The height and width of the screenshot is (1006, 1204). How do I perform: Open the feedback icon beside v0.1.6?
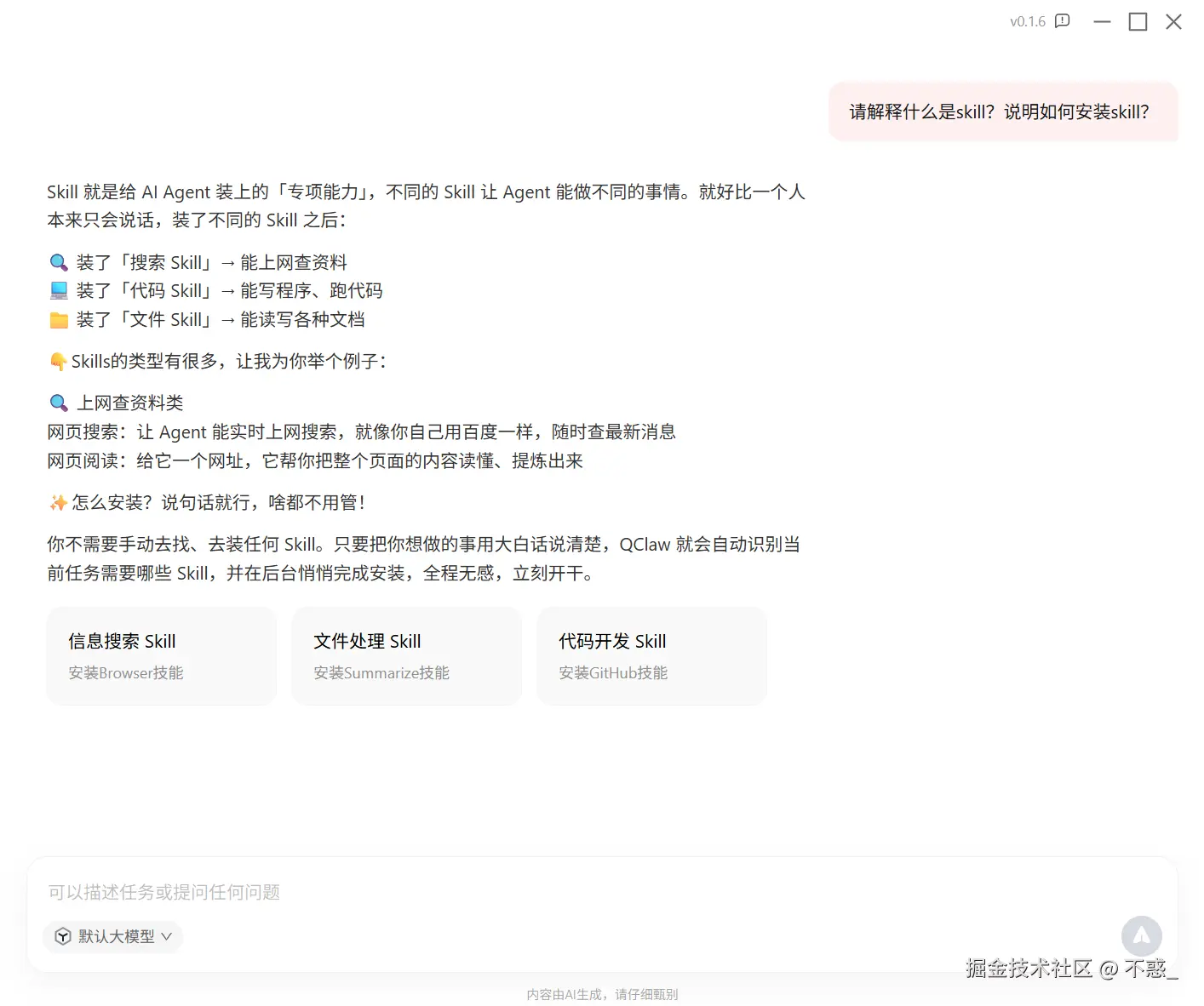point(1062,21)
